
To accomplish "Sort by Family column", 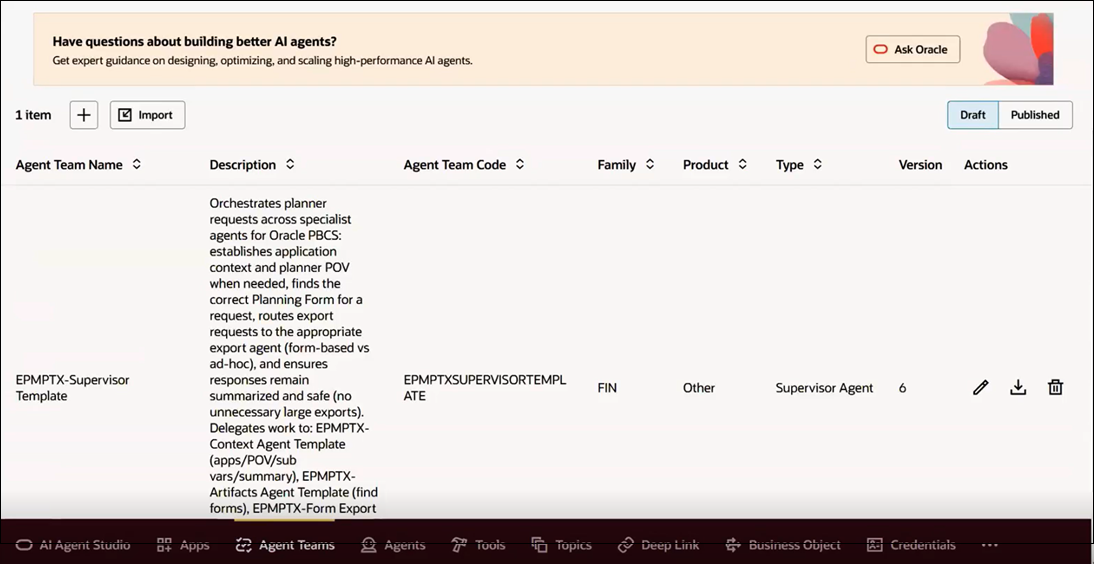I will pos(650,165).
